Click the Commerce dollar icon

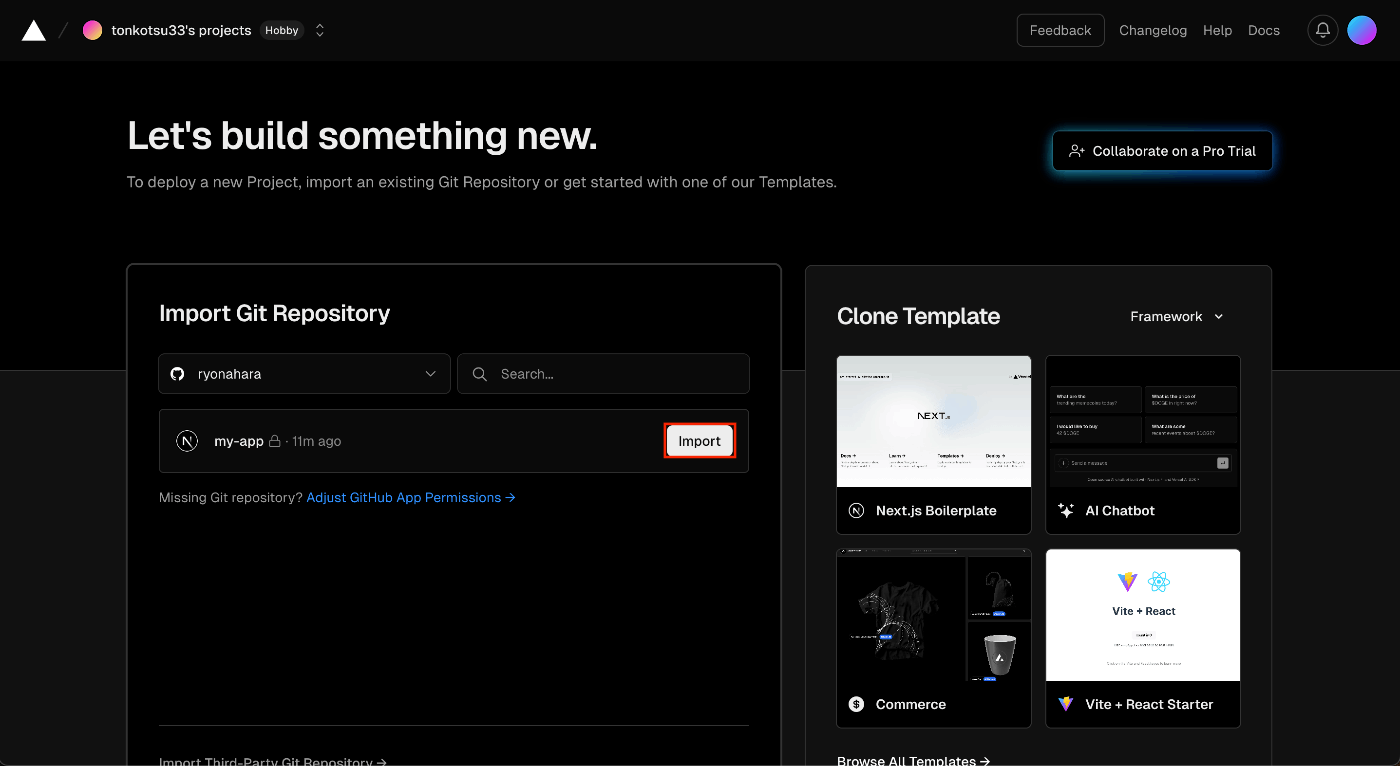(x=856, y=704)
